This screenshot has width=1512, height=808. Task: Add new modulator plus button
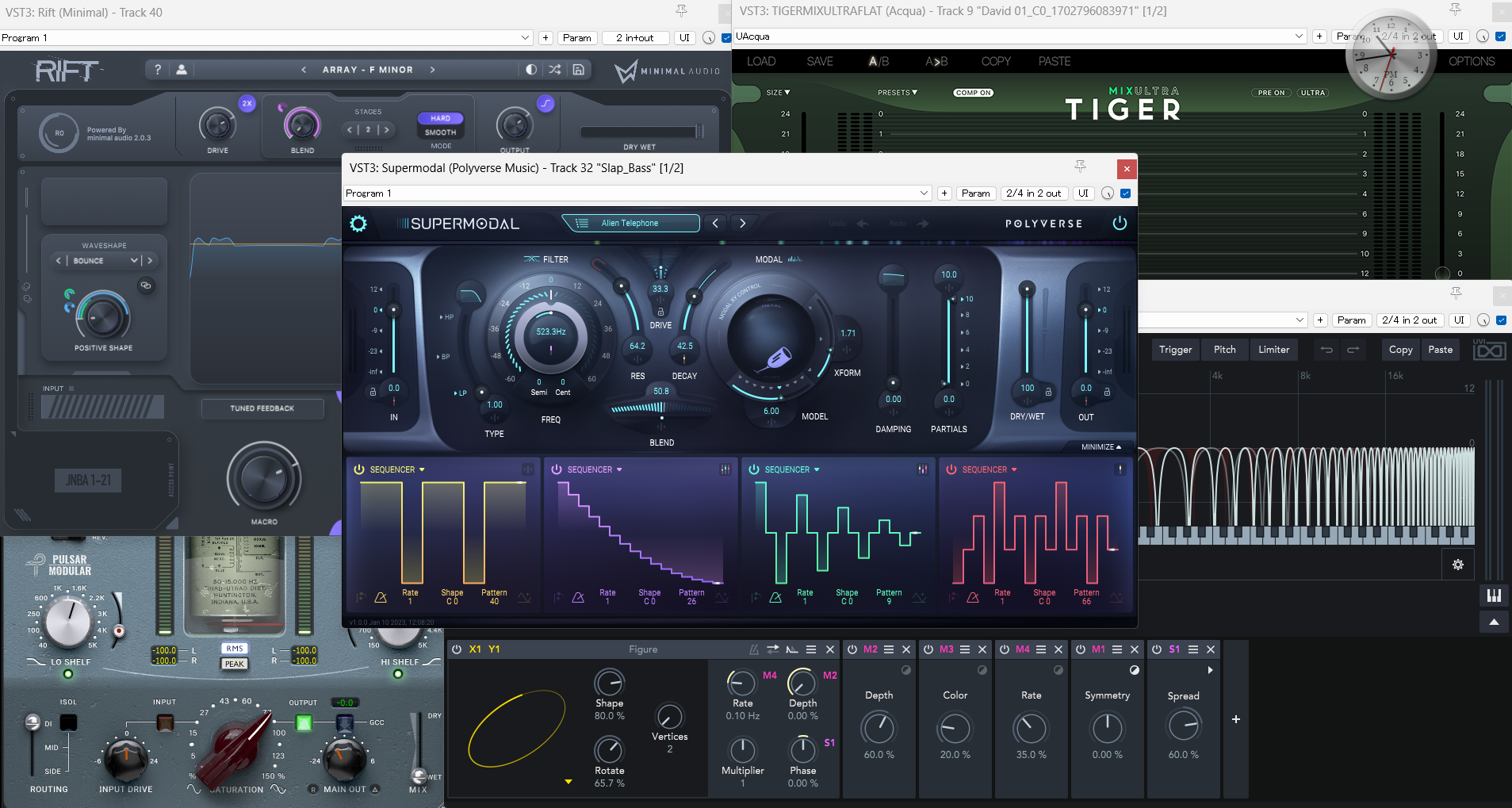[x=1235, y=719]
